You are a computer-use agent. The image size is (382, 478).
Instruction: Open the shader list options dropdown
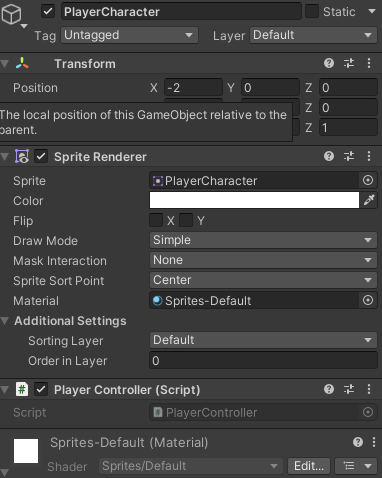pyautogui.click(x=357, y=466)
